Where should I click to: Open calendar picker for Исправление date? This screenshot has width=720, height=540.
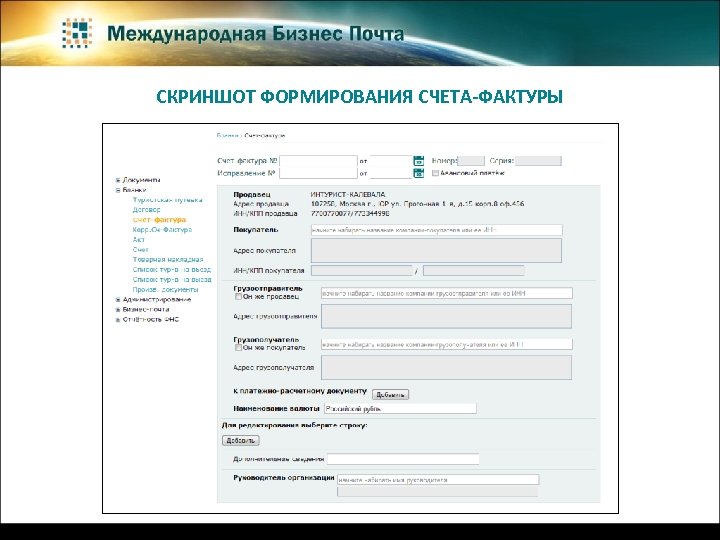pos(418,173)
